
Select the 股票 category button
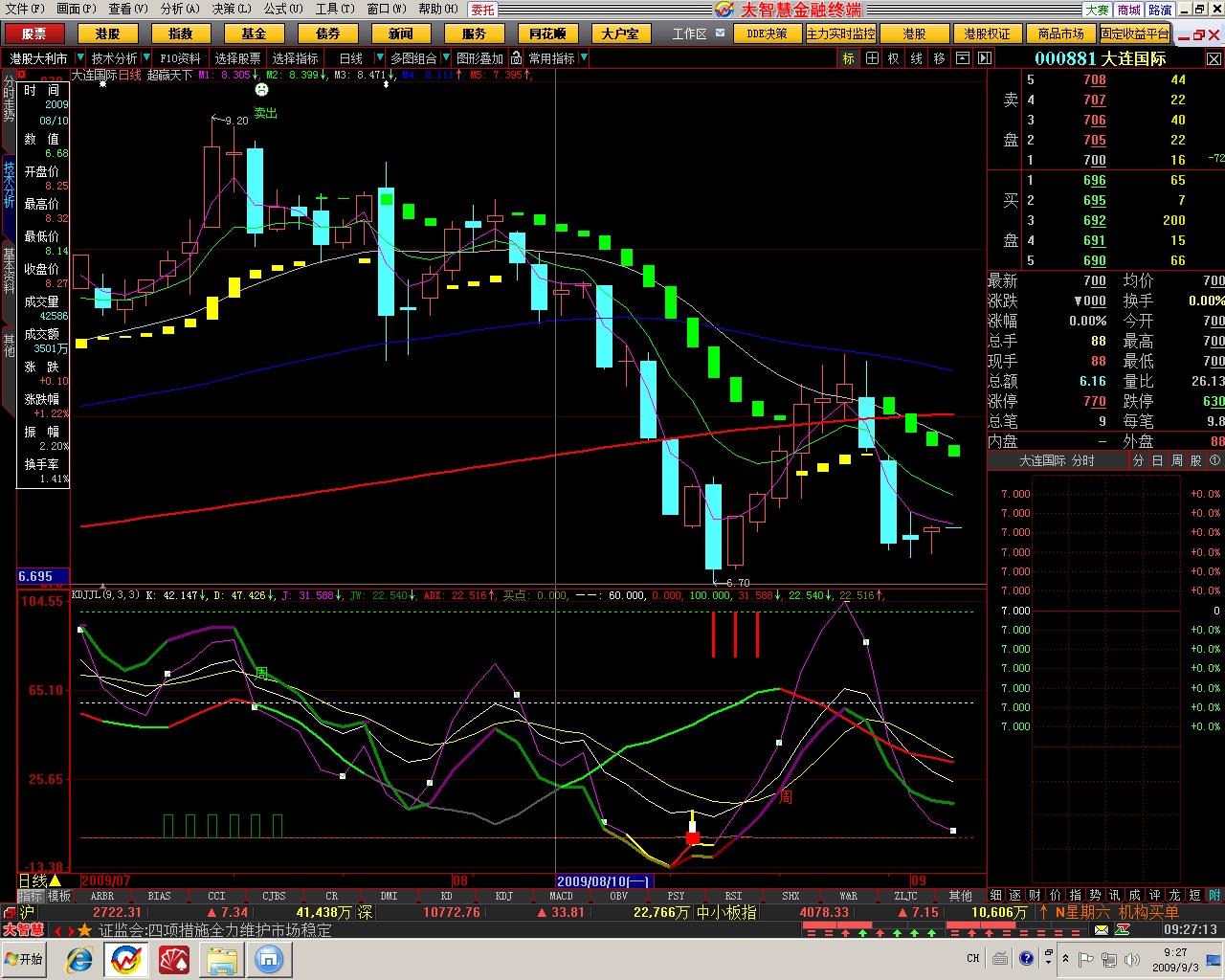point(34,33)
